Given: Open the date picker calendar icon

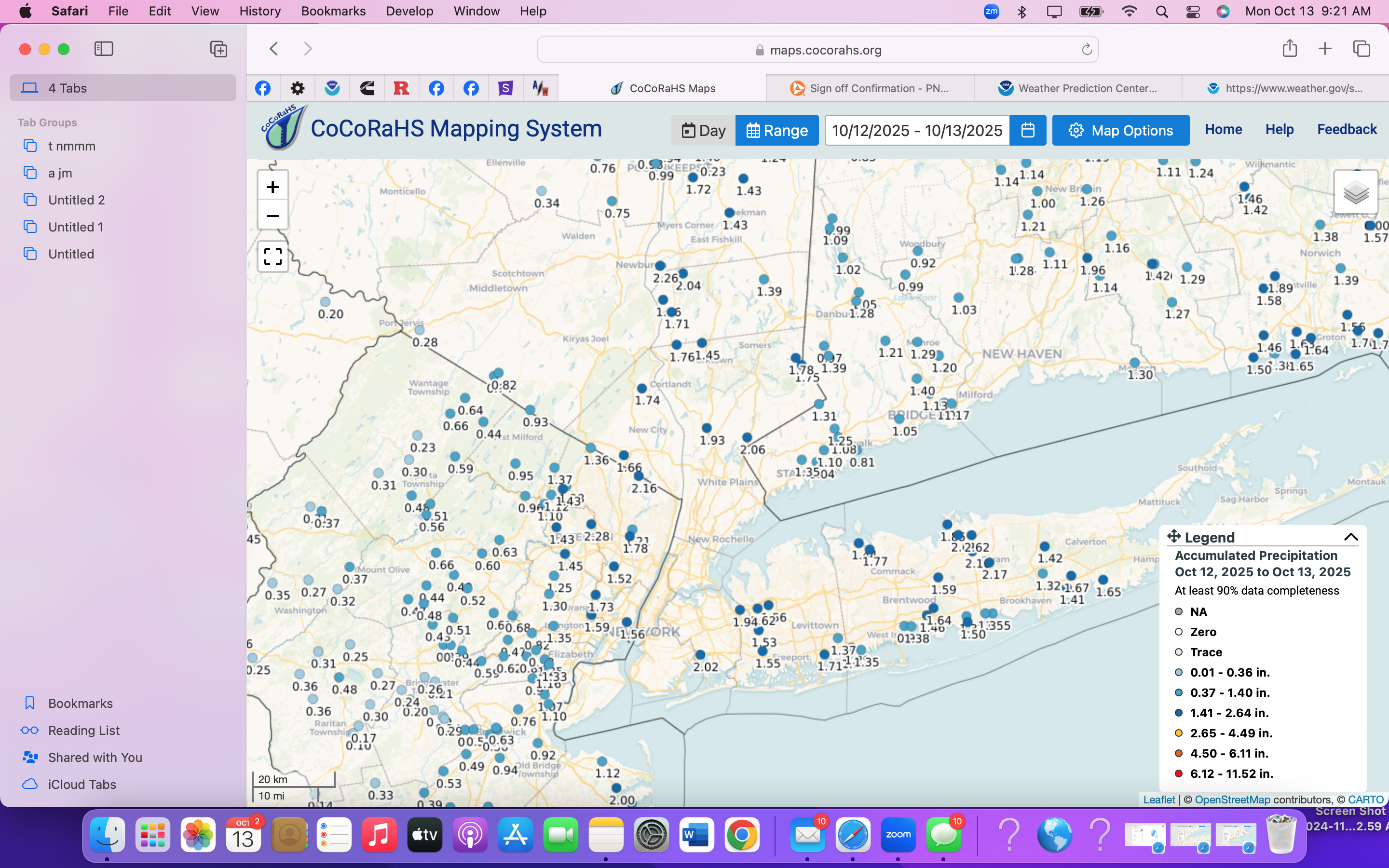Looking at the screenshot, I should 1027,130.
